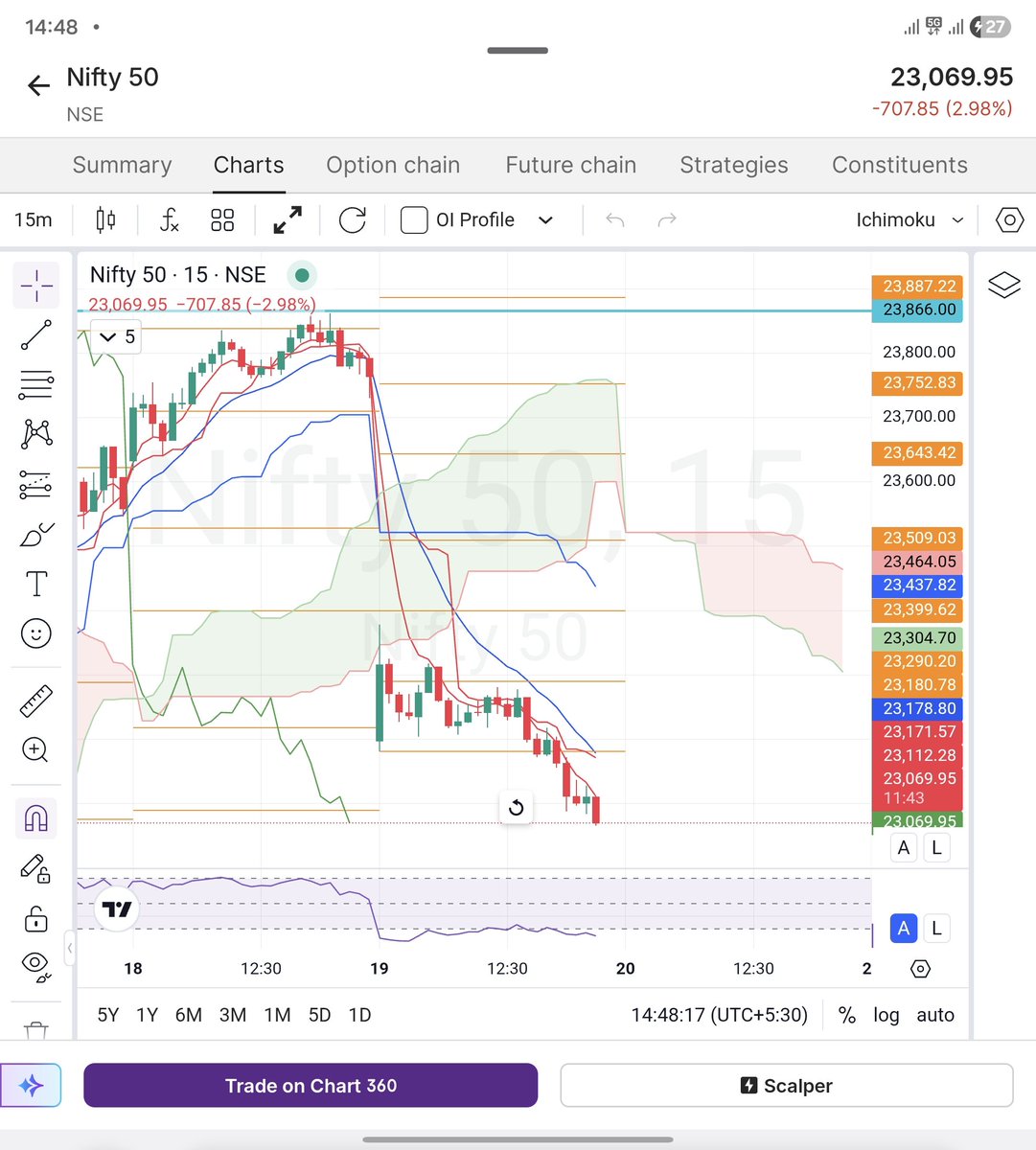Screen dimensions: 1036x1150
Task: Click the 23,866.00 teal price label
Action: click(917, 310)
